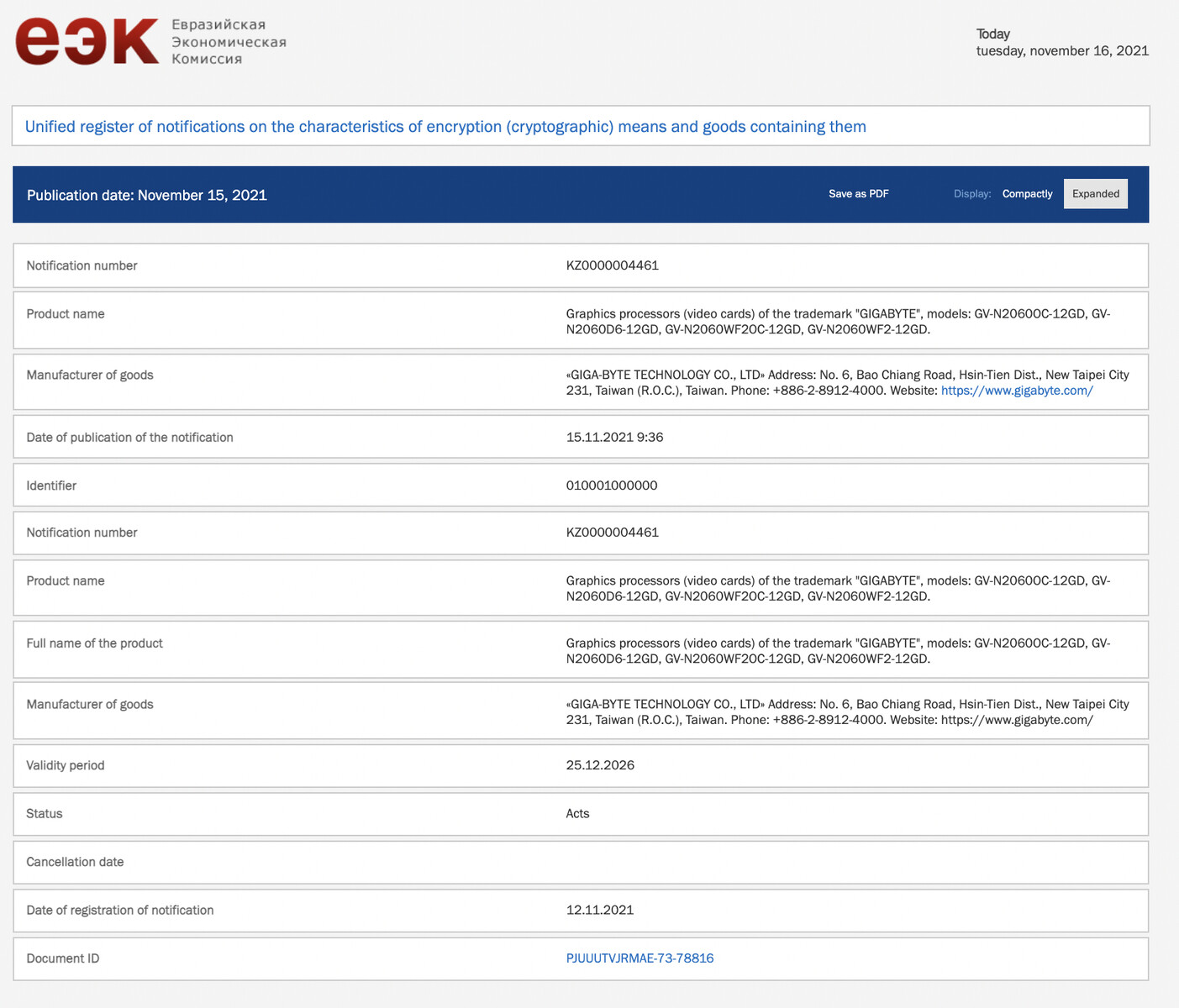Open the Unified register of notifications title link
Viewport: 1179px width, 1008px height.
pos(445,127)
